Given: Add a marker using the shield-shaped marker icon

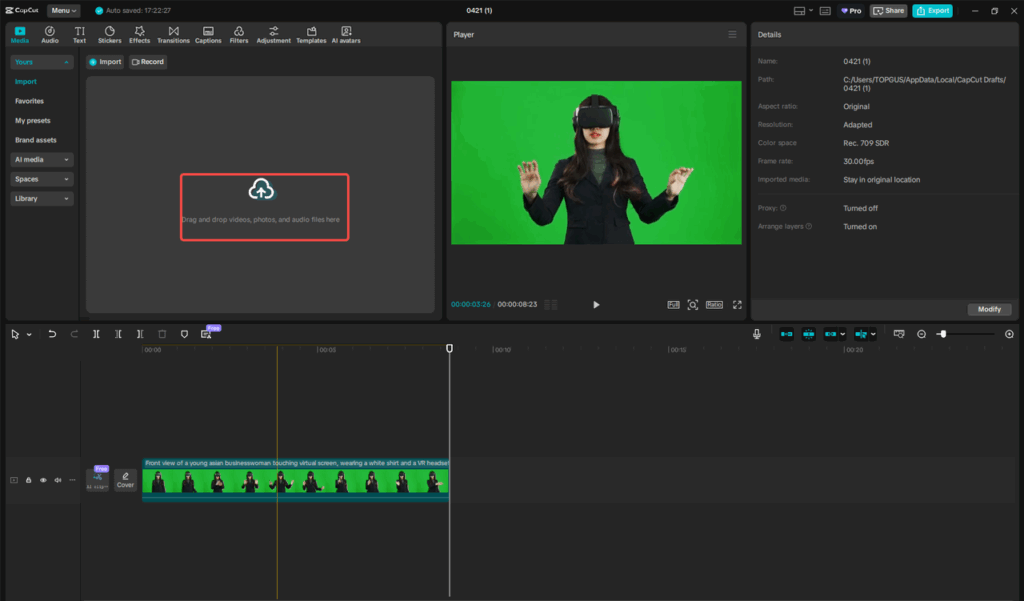Looking at the screenshot, I should click(184, 334).
